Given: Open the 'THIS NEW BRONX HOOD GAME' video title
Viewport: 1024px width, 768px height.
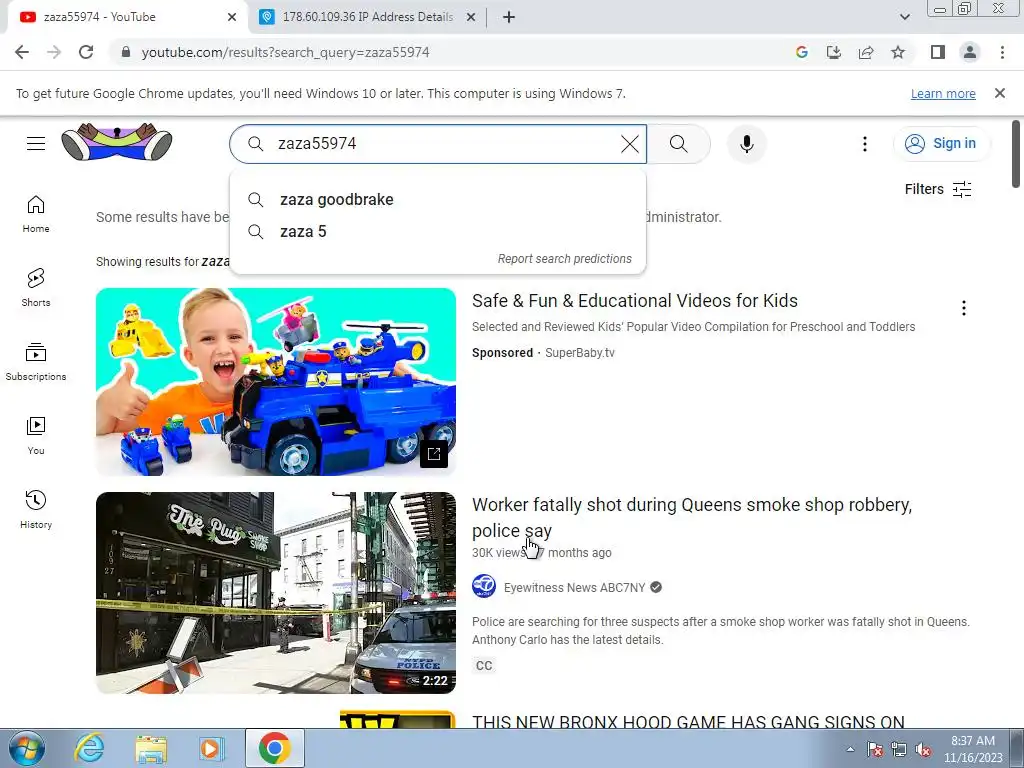Looking at the screenshot, I should (x=688, y=722).
